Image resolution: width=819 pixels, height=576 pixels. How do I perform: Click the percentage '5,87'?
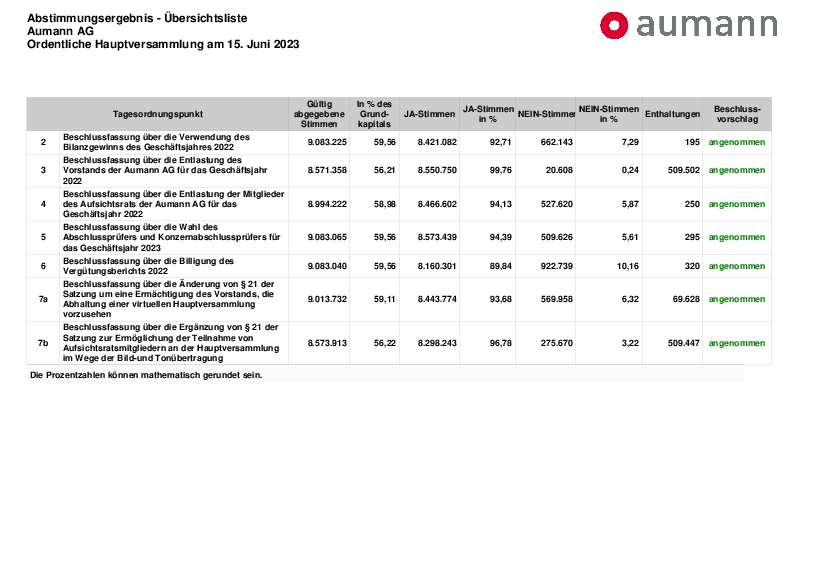tap(630, 204)
